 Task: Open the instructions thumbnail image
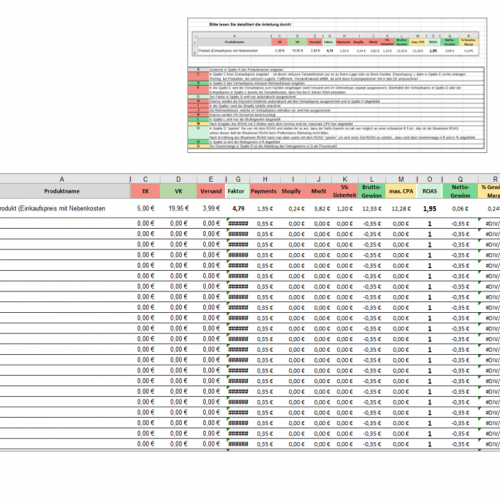coord(337,85)
